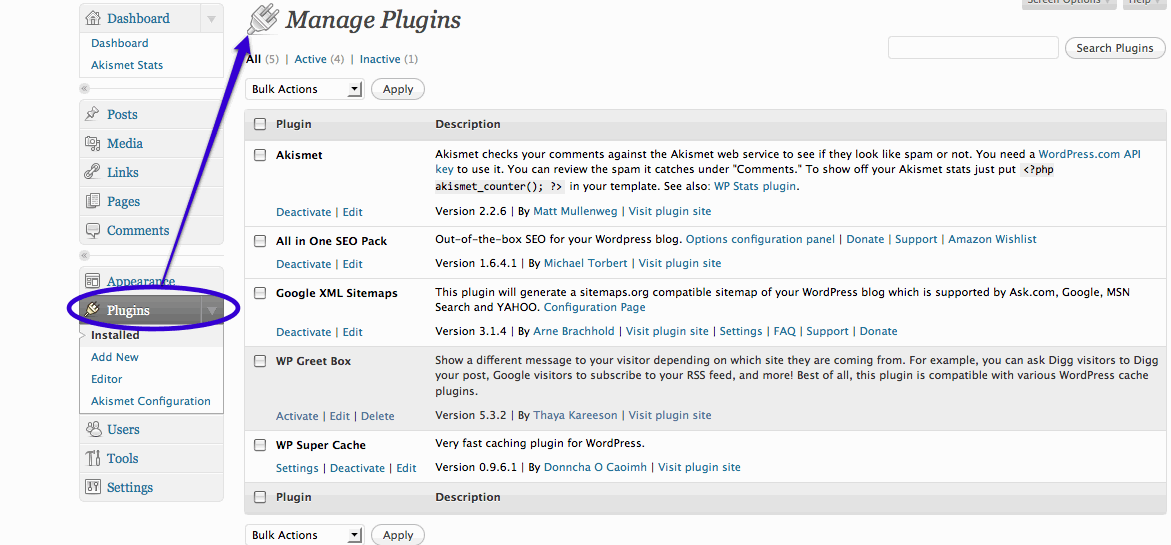Image resolution: width=1171 pixels, height=545 pixels.
Task: Check the WP Greet Box checkbox
Action: (260, 361)
